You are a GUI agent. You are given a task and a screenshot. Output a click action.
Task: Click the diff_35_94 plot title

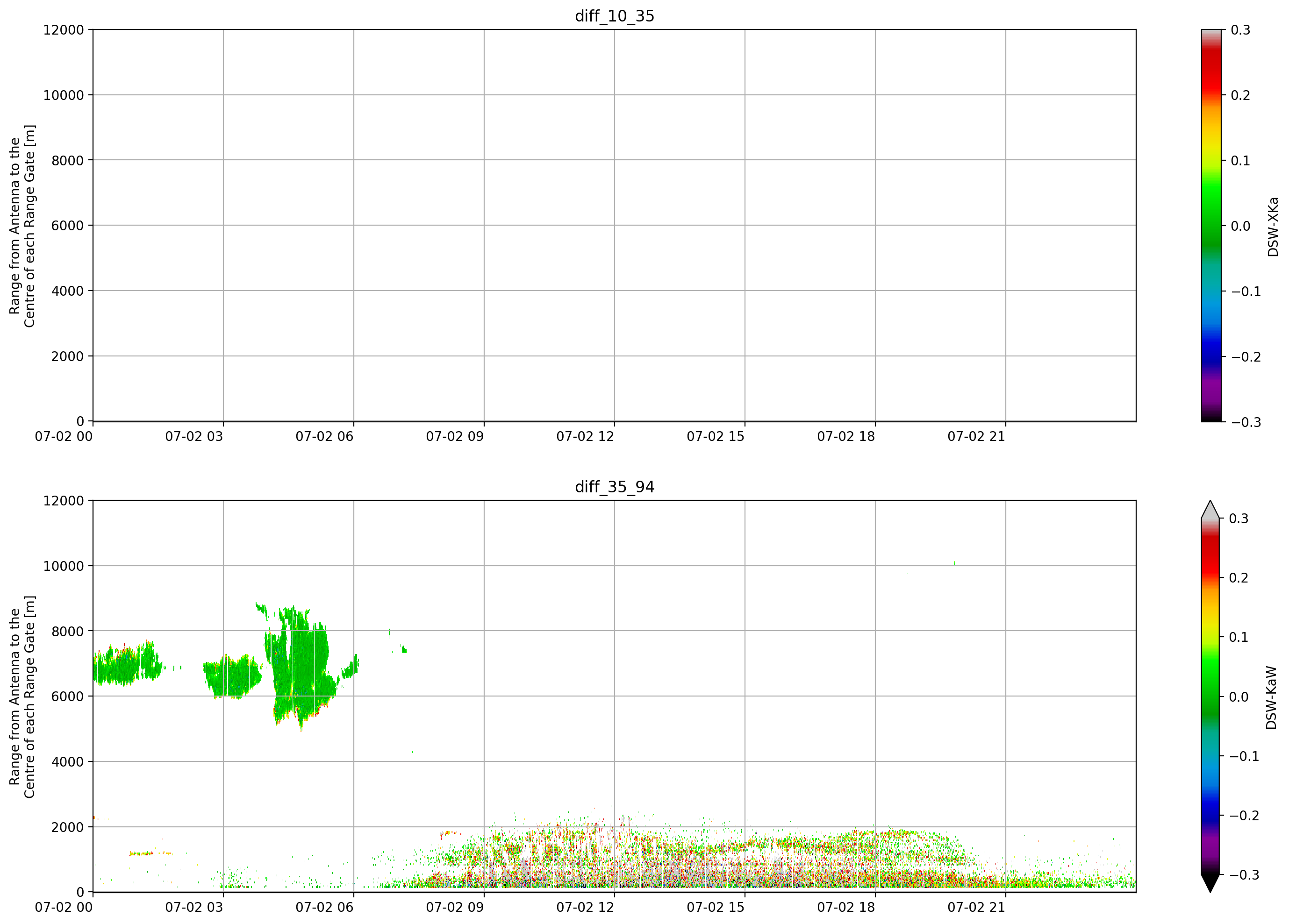615,487
